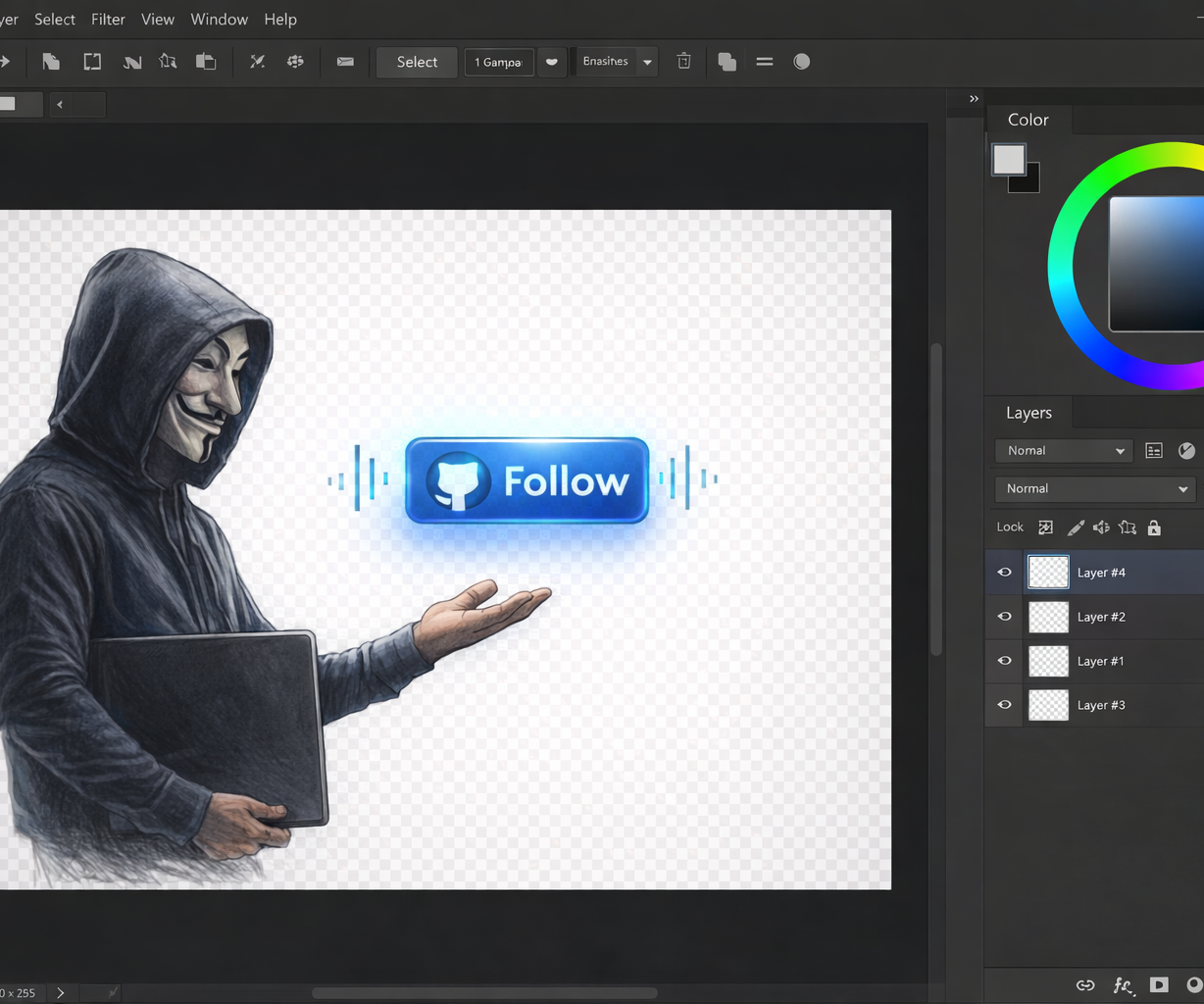
Task: Click the background black color swatch
Action: pos(1030,183)
